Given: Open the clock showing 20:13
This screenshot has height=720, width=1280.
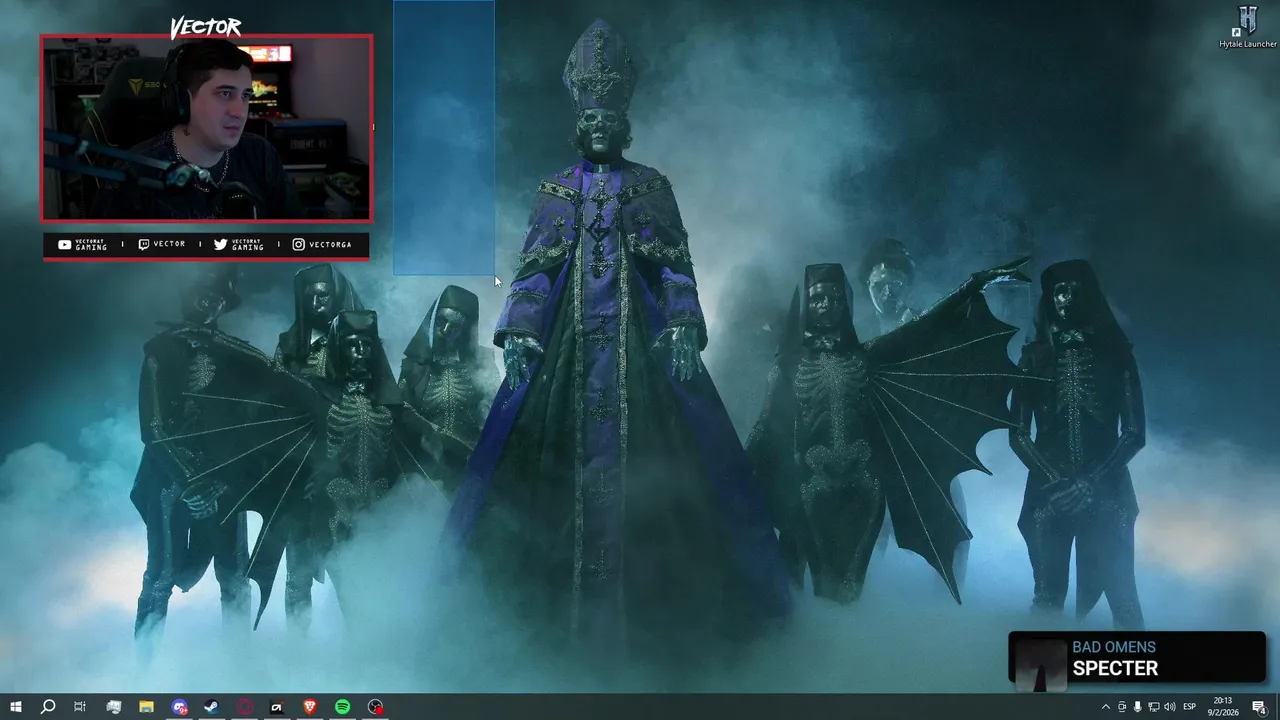Looking at the screenshot, I should 1223,707.
